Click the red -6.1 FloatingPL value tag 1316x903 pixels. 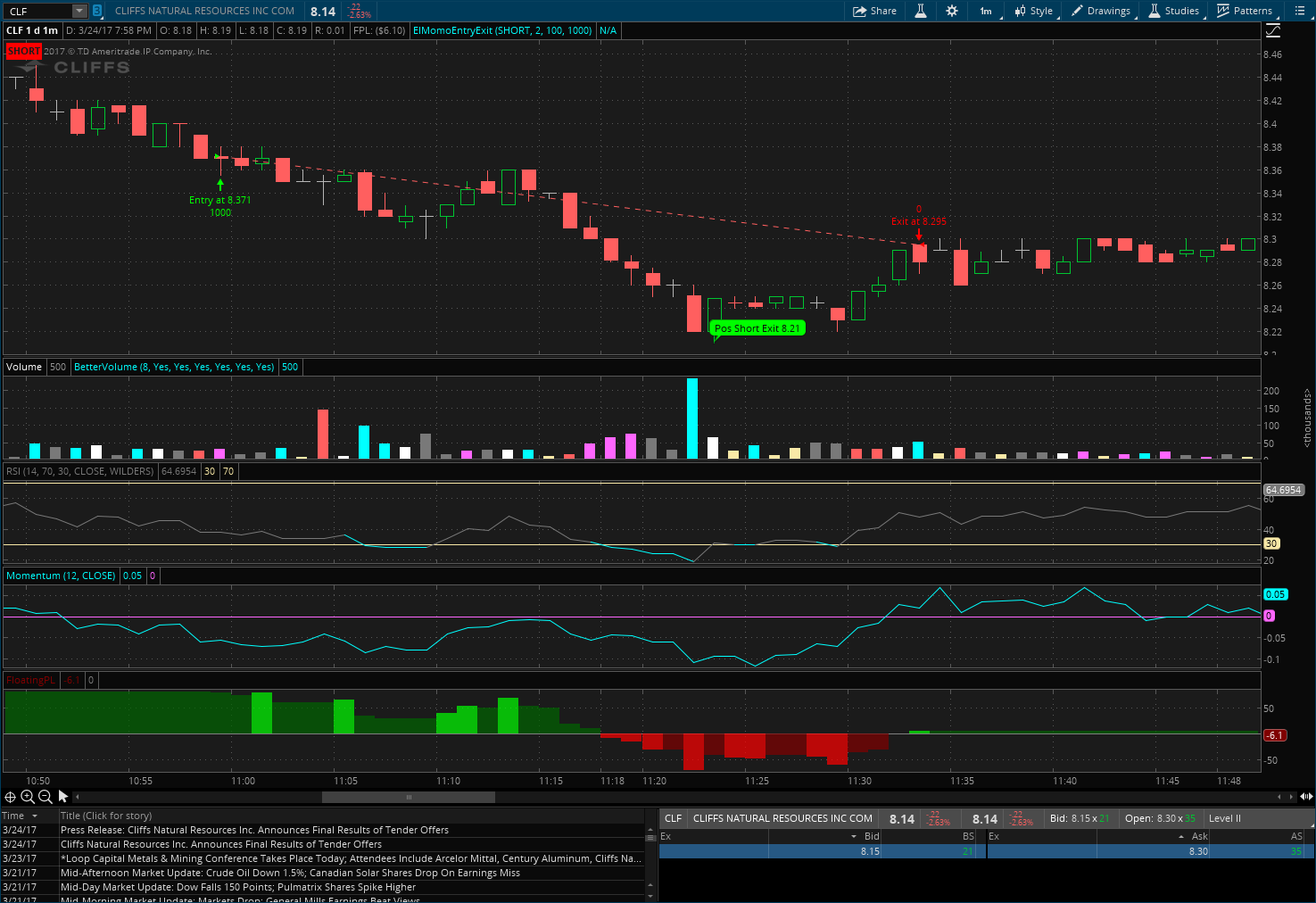[x=1274, y=735]
